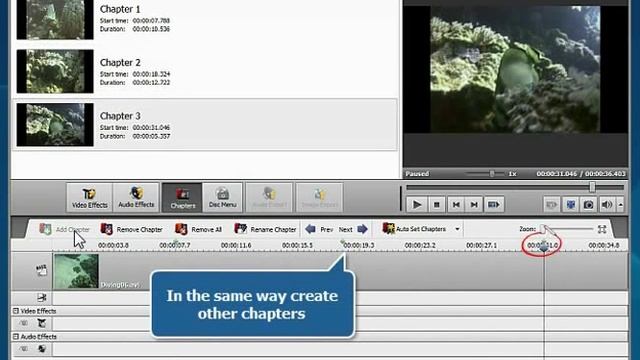Image resolution: width=640 pixels, height=360 pixels.
Task: Click the audio effects track icon
Action: pyautogui.click(x=42, y=349)
